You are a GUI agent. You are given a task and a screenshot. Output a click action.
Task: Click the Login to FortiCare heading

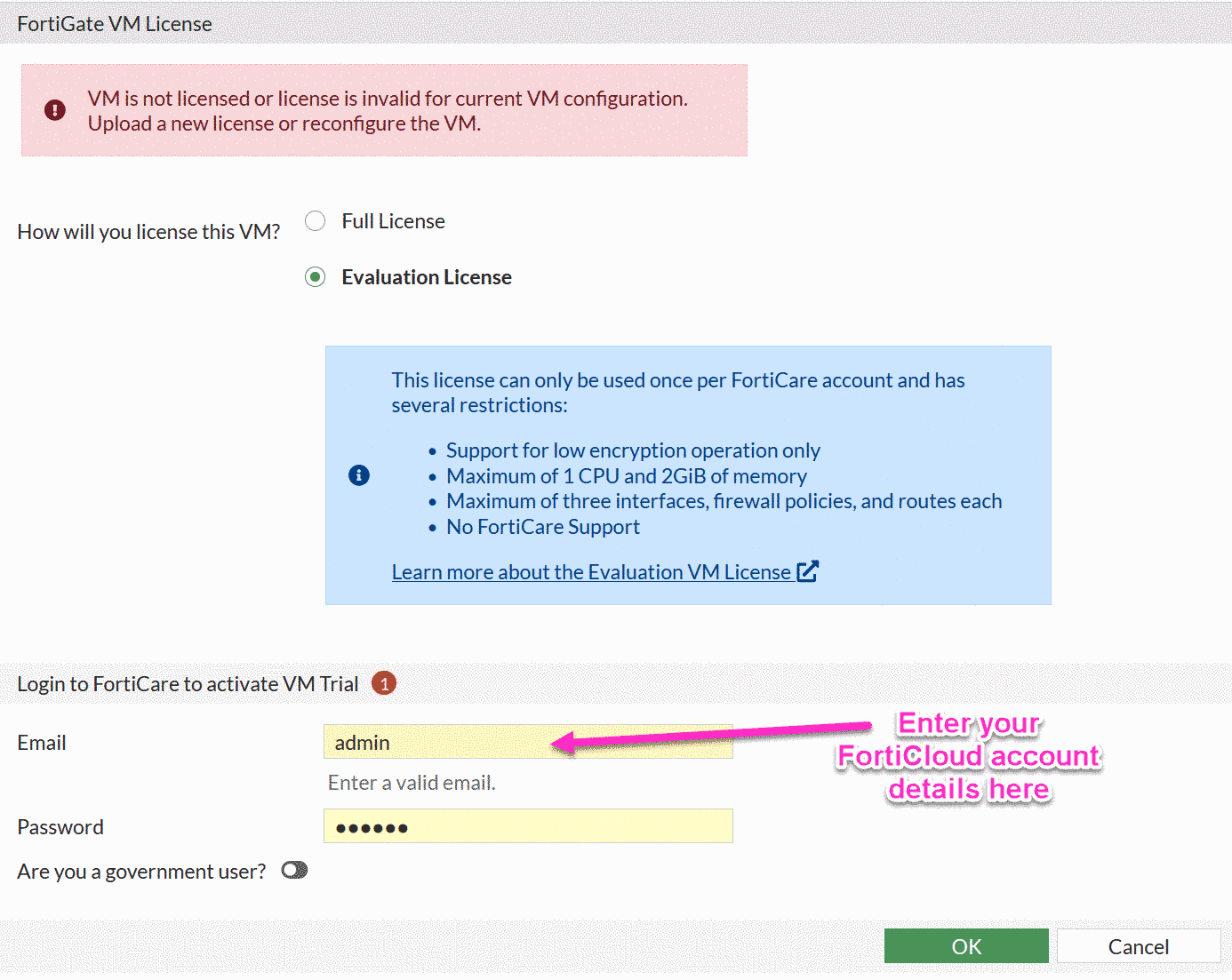[188, 683]
